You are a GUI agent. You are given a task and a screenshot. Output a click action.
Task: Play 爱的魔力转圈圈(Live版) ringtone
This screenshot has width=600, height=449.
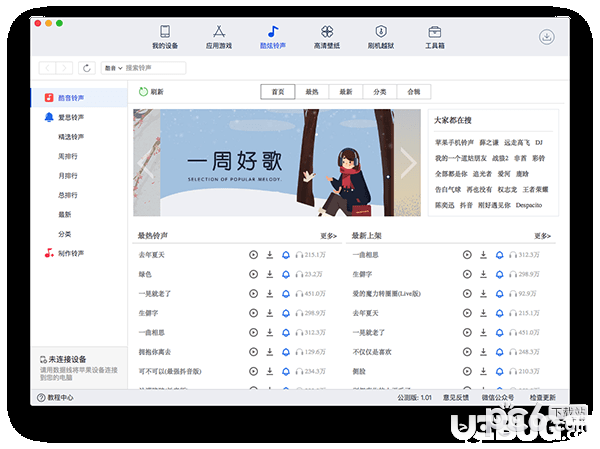tap(467, 294)
